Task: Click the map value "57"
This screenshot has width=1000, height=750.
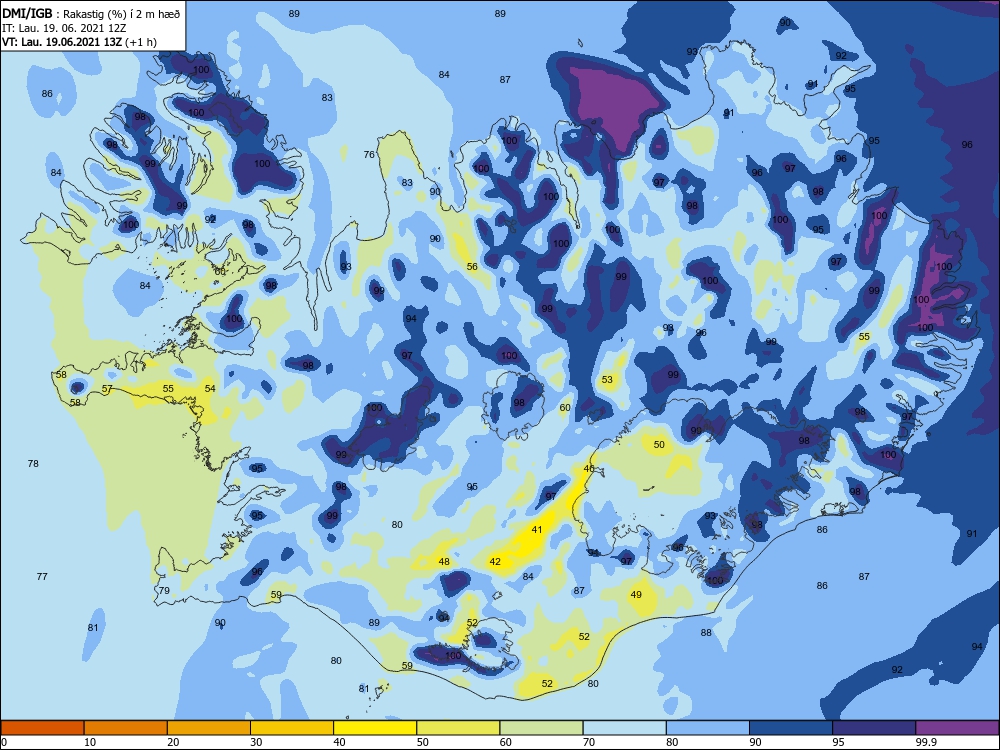Action: (107, 389)
